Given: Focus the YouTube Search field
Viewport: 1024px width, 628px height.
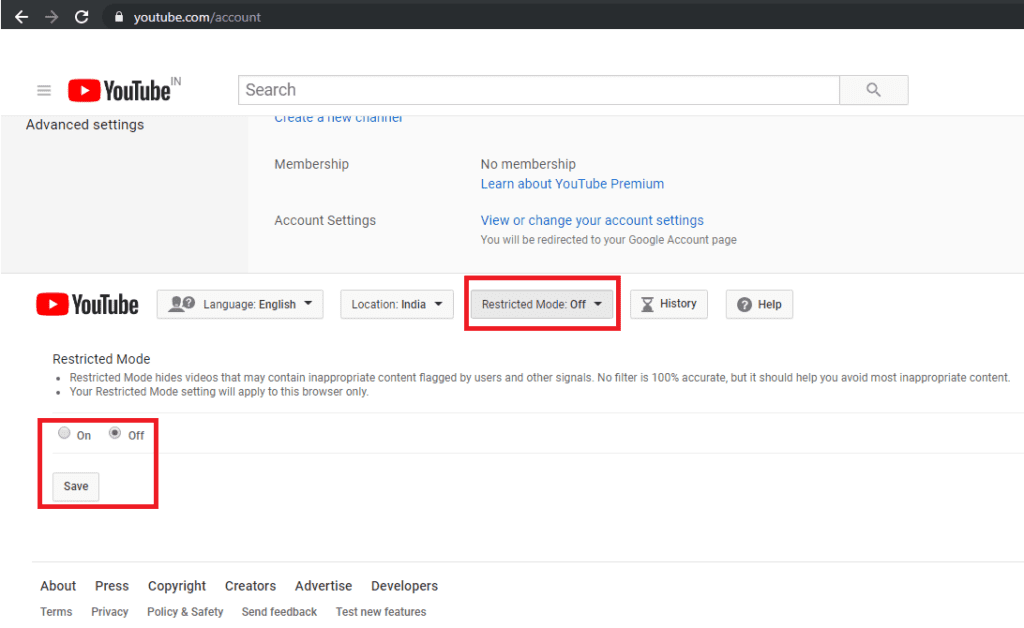Looking at the screenshot, I should pyautogui.click(x=539, y=90).
